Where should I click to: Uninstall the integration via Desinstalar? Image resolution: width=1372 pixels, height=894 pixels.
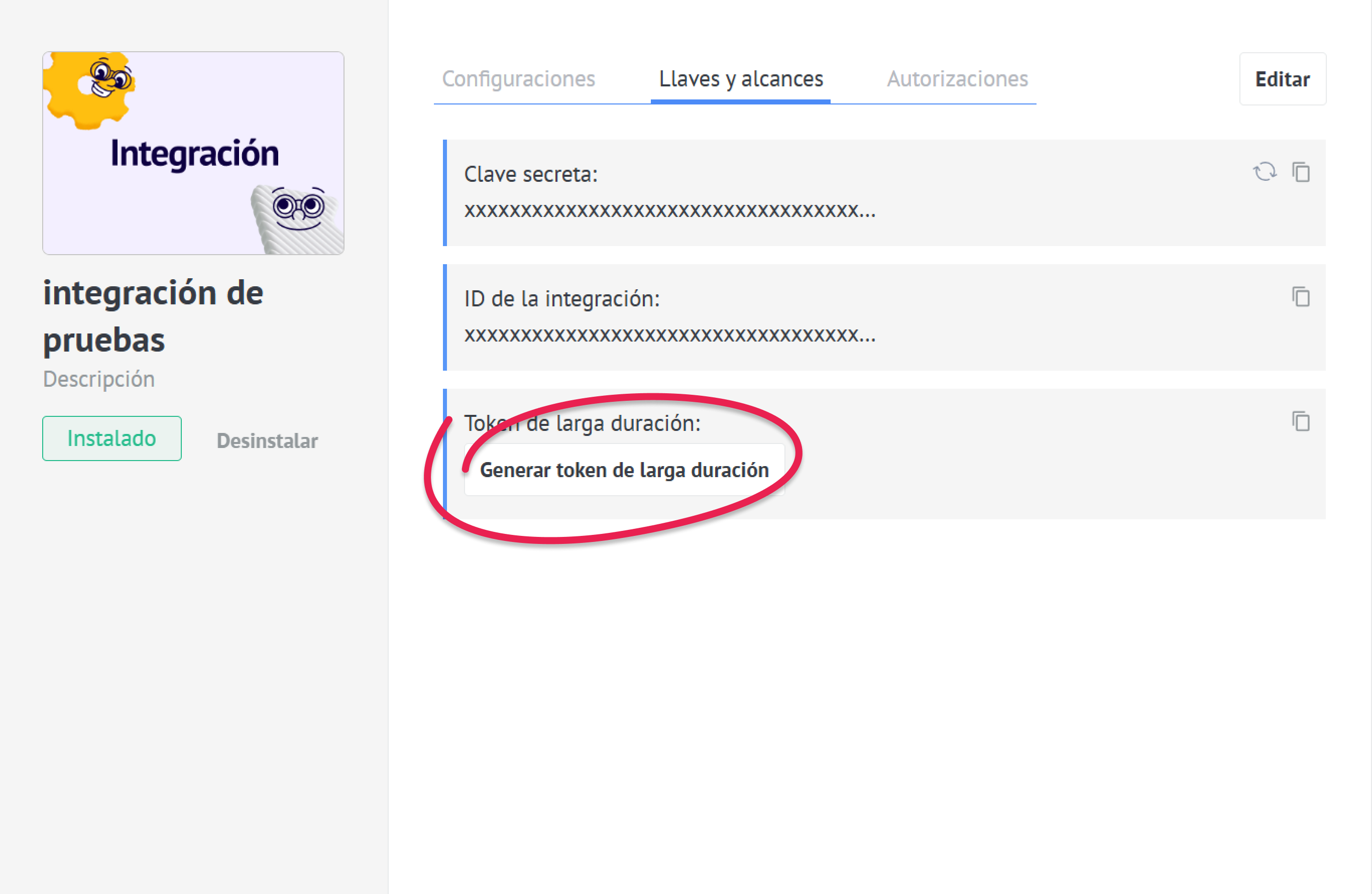(267, 441)
